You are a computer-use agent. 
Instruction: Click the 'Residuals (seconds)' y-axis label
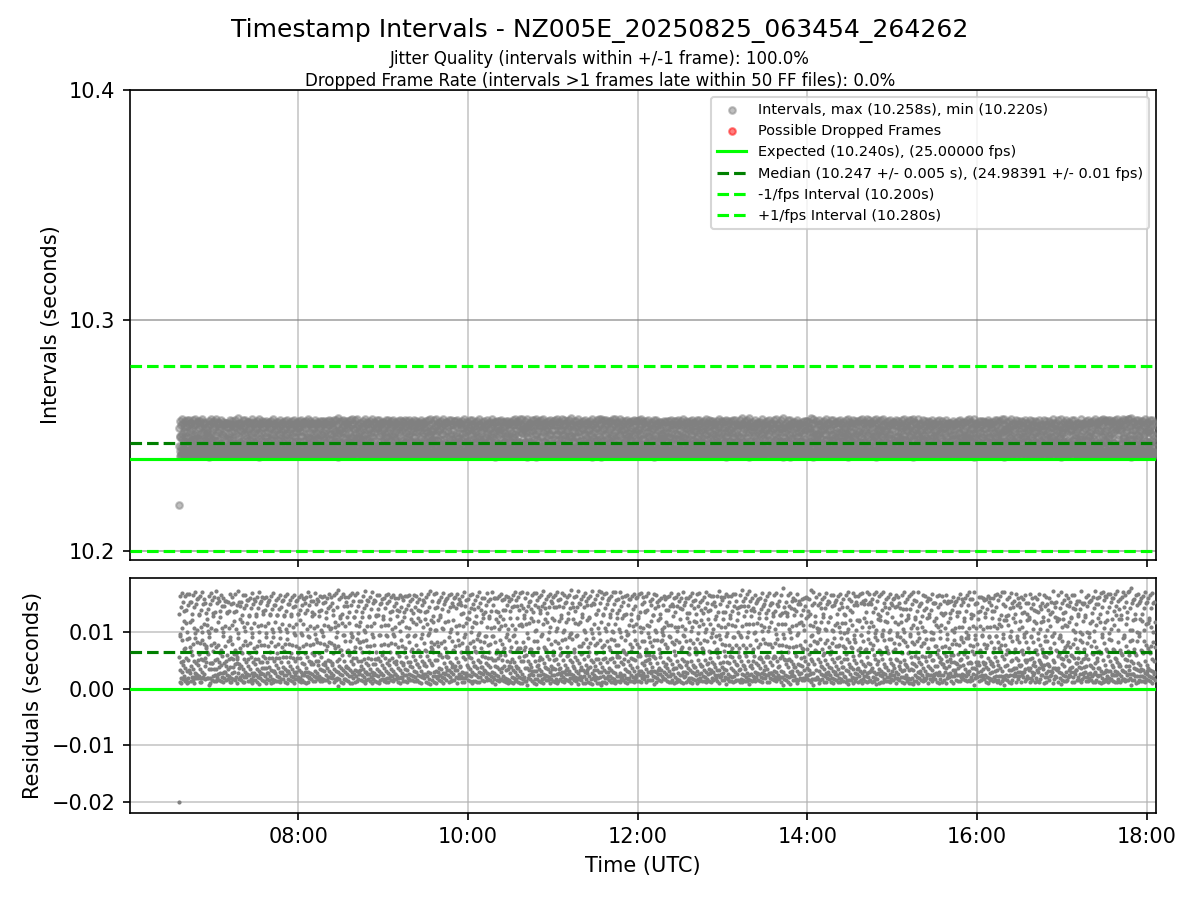(x=32, y=696)
